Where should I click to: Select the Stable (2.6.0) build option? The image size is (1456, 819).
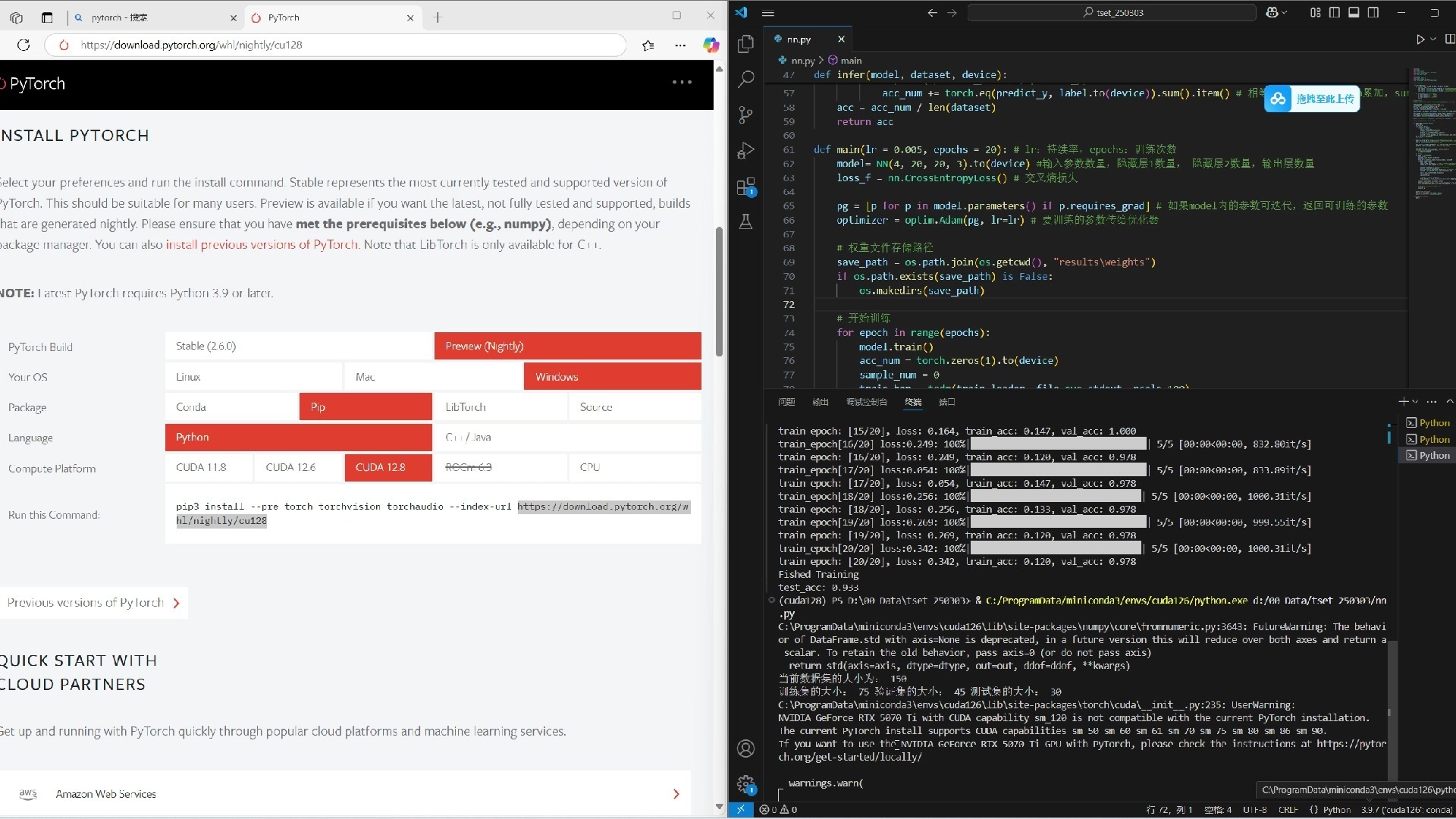pos(299,346)
